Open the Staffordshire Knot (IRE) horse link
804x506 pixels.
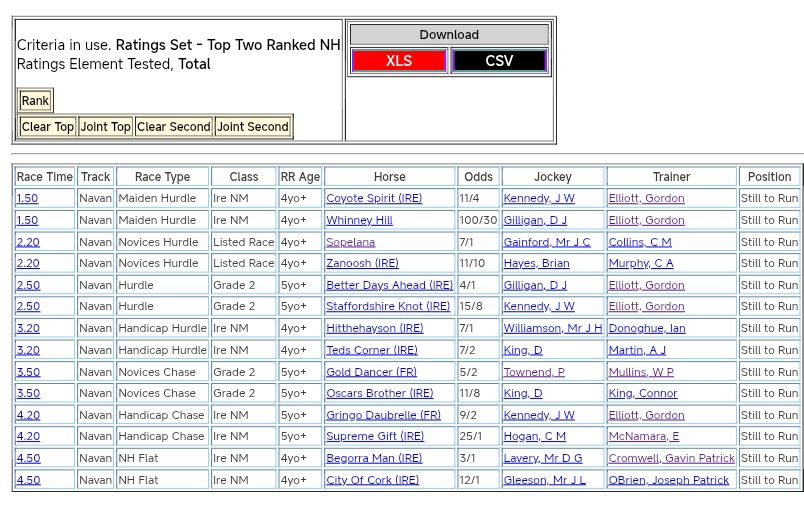[x=388, y=307]
